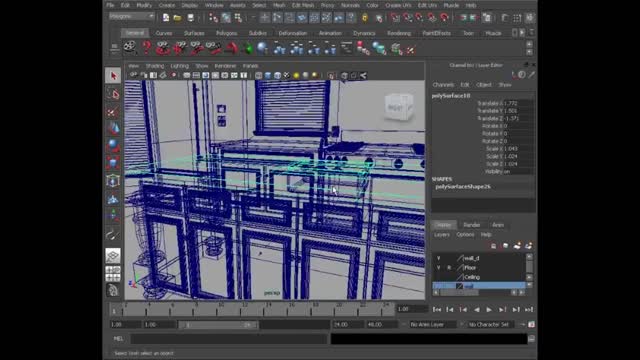The image size is (640, 360).
Task: Select the arrow Select tool
Action: tap(113, 76)
